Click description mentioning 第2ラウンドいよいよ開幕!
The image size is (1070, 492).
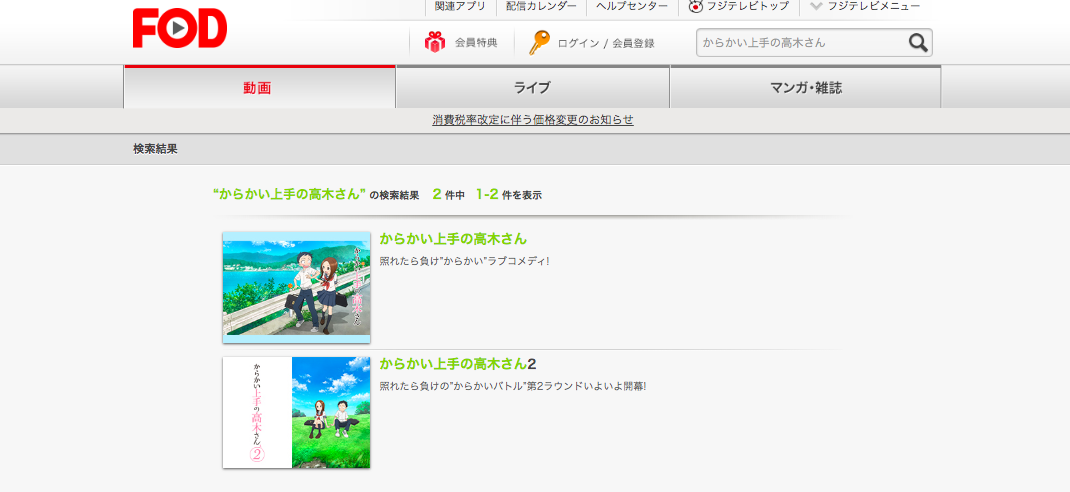click(512, 386)
